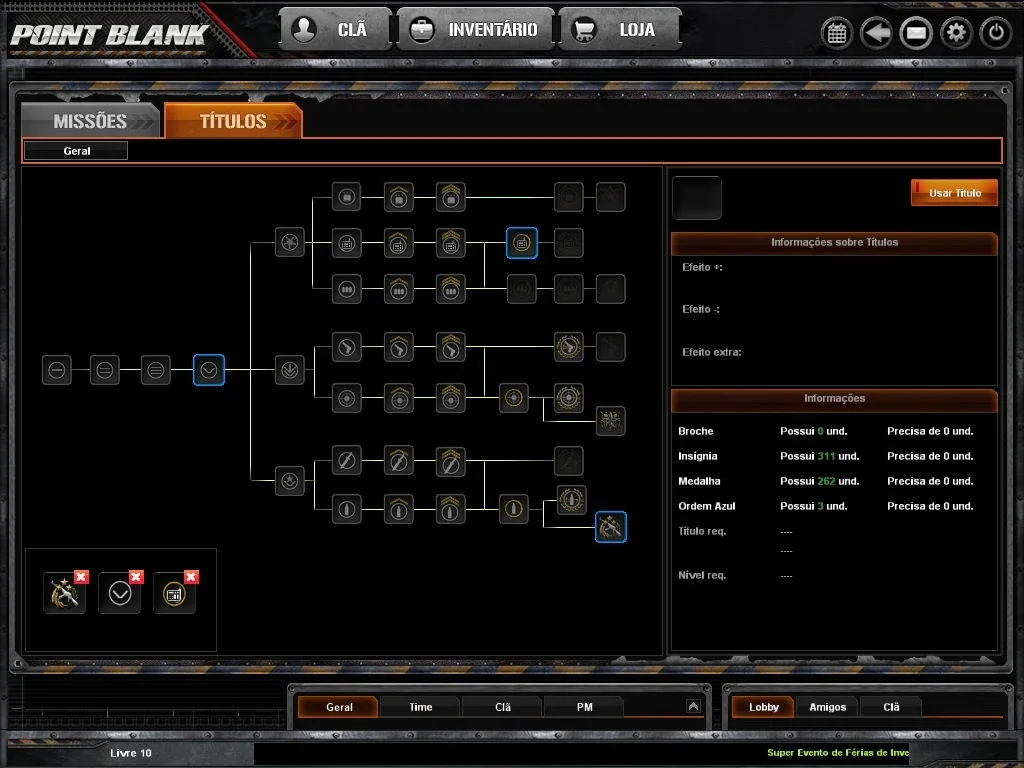Viewport: 1024px width, 768px height.
Task: Select the crosshair title with two chevrons
Action: (451, 398)
